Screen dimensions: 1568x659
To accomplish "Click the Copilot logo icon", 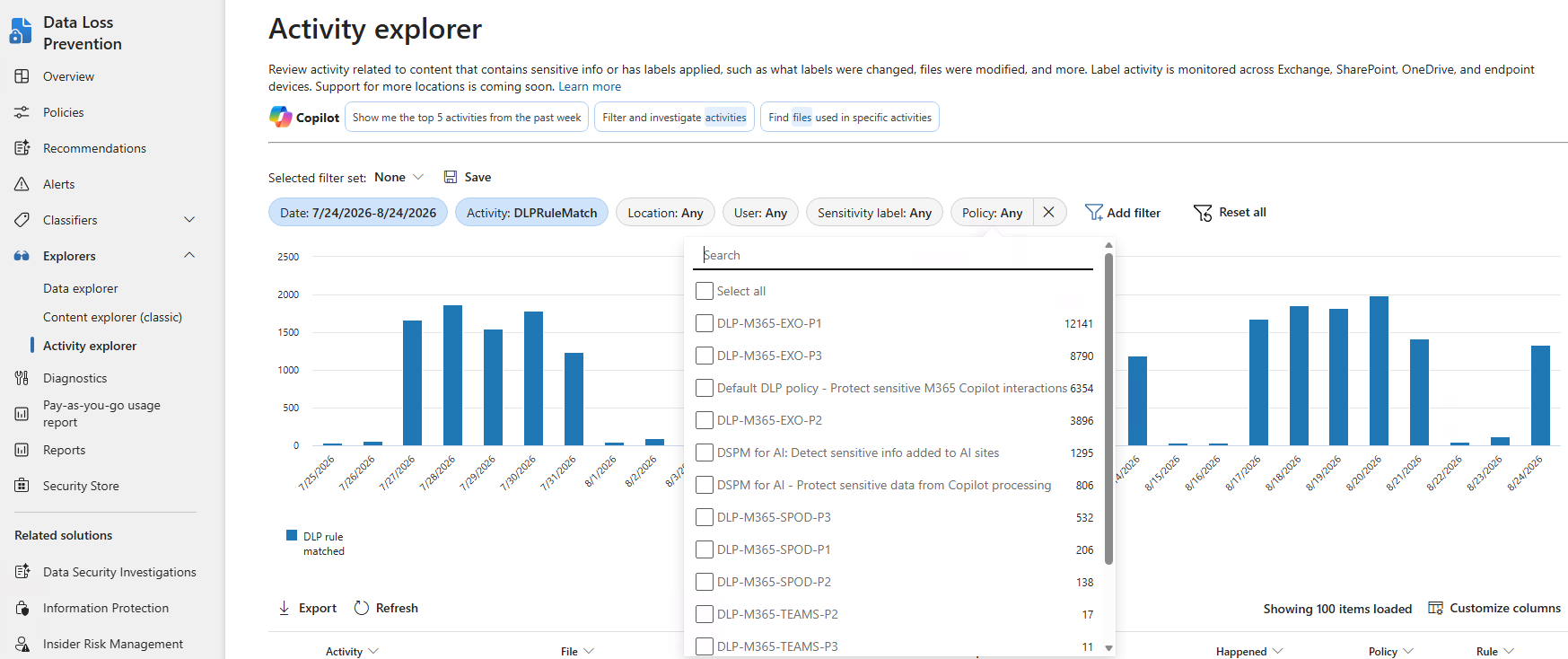I will (280, 117).
